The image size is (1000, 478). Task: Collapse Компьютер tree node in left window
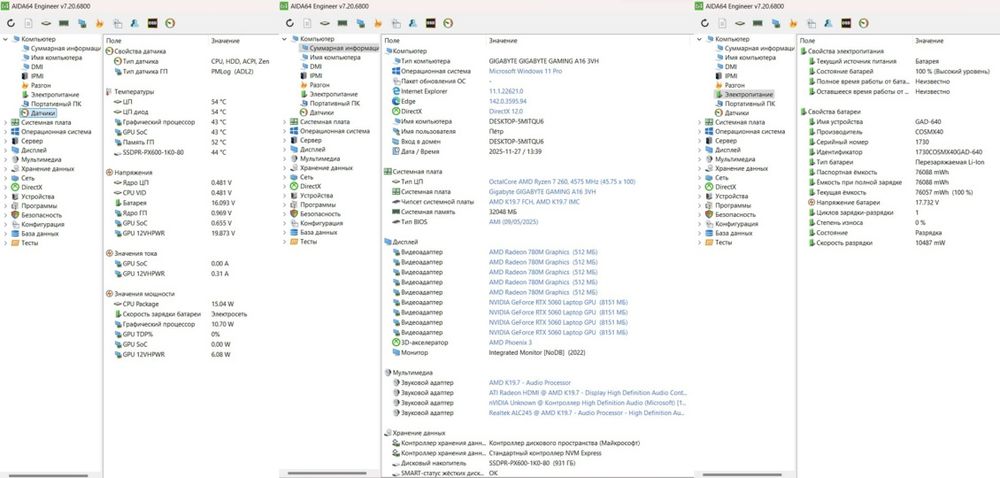pos(6,40)
